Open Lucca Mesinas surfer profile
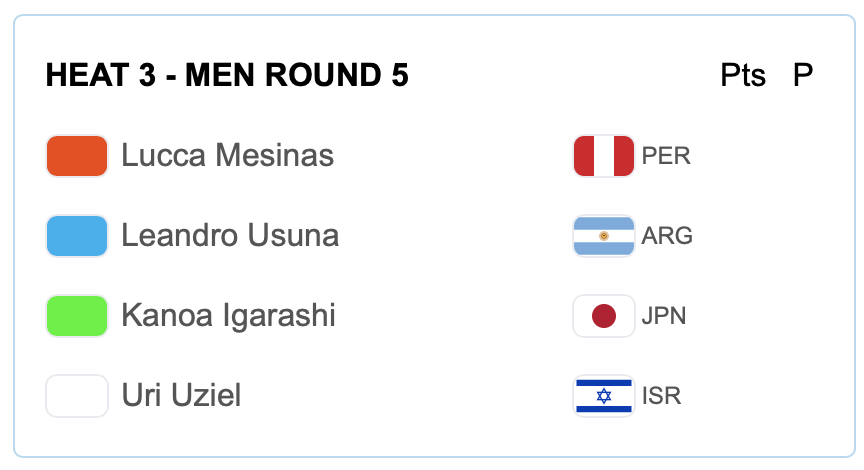 point(227,156)
